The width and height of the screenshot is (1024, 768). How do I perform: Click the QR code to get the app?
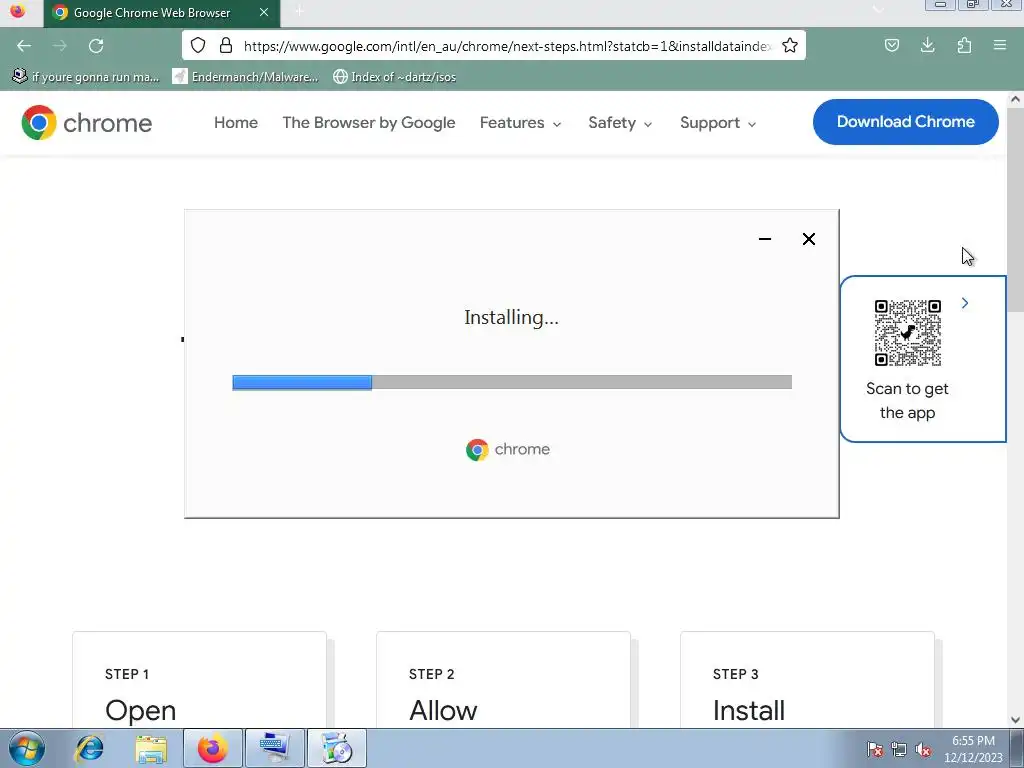pos(907,333)
